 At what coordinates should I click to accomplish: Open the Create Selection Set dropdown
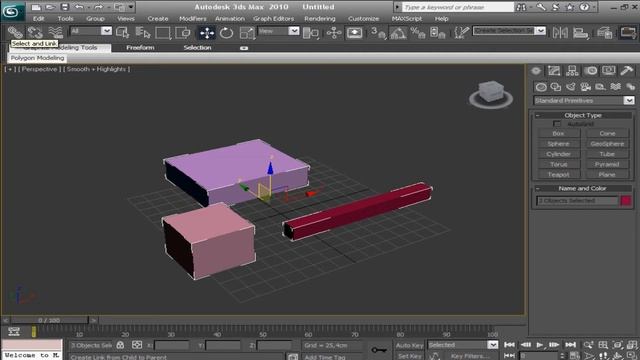tap(540, 31)
